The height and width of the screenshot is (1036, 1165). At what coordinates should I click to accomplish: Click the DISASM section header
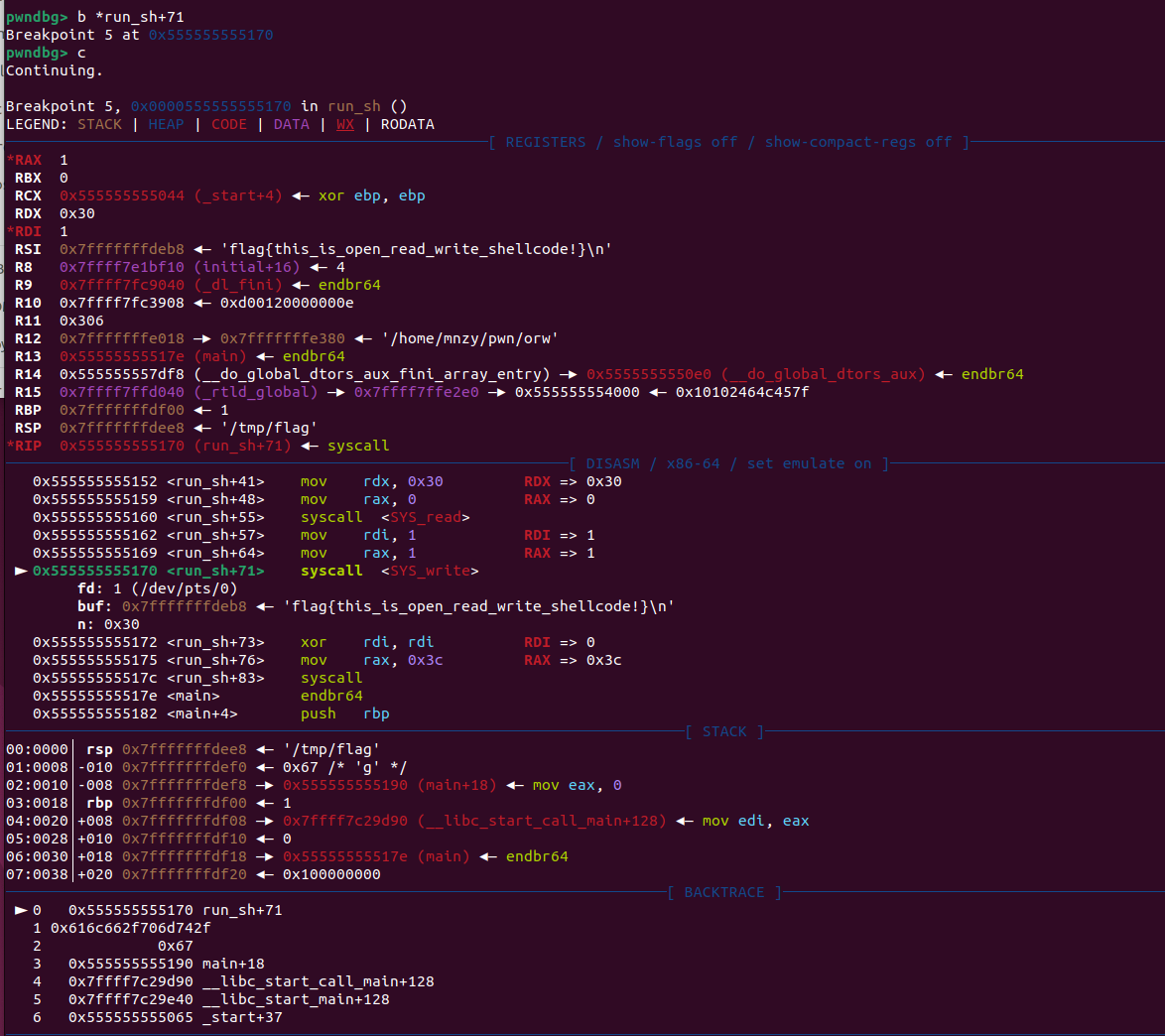click(728, 463)
